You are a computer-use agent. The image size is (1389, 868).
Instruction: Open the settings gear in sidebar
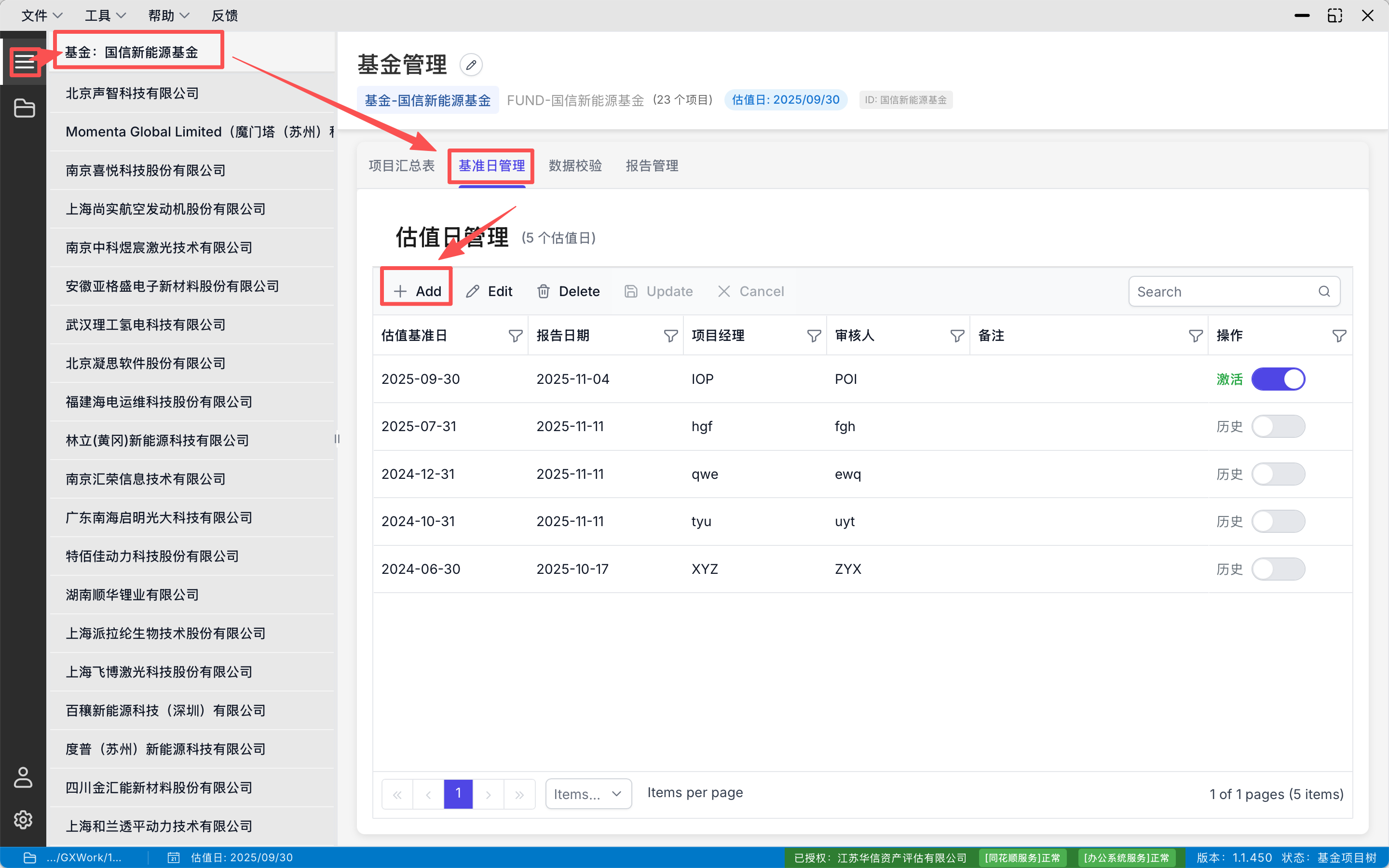23,820
